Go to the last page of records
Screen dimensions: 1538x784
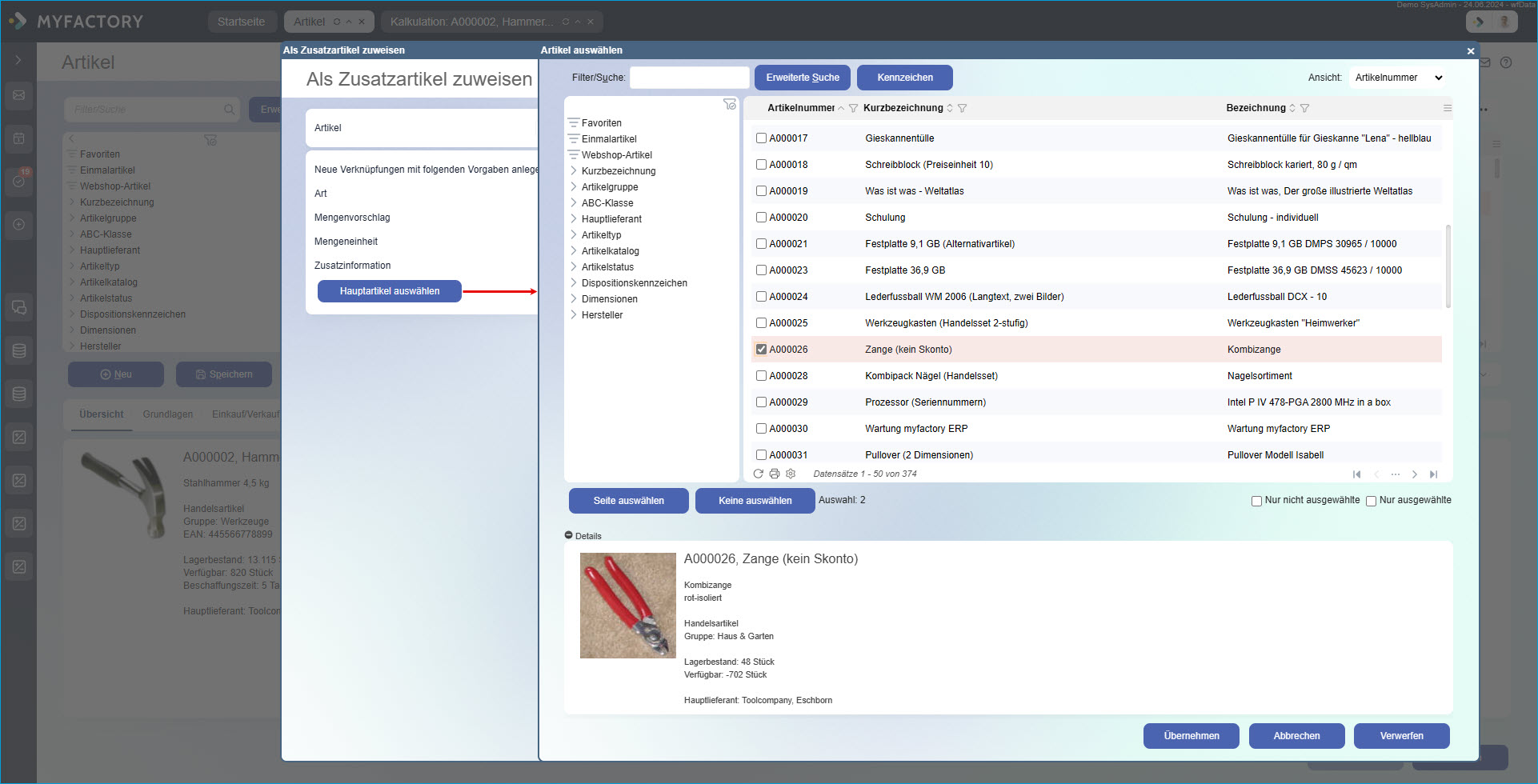1433,474
